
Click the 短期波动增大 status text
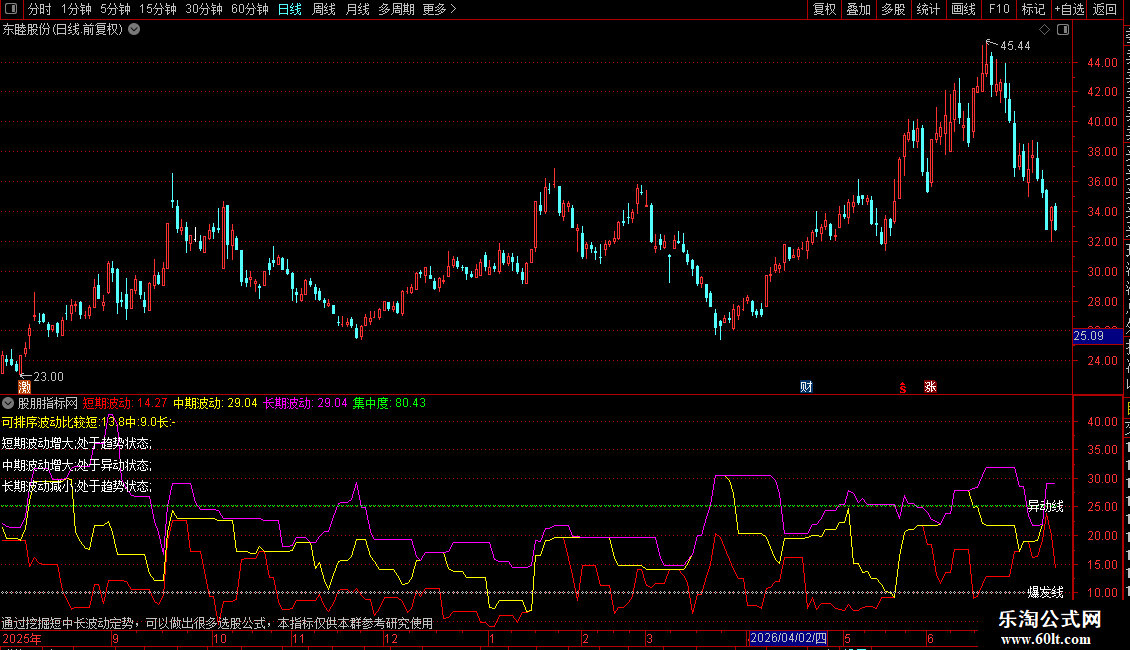pyautogui.click(x=77, y=444)
